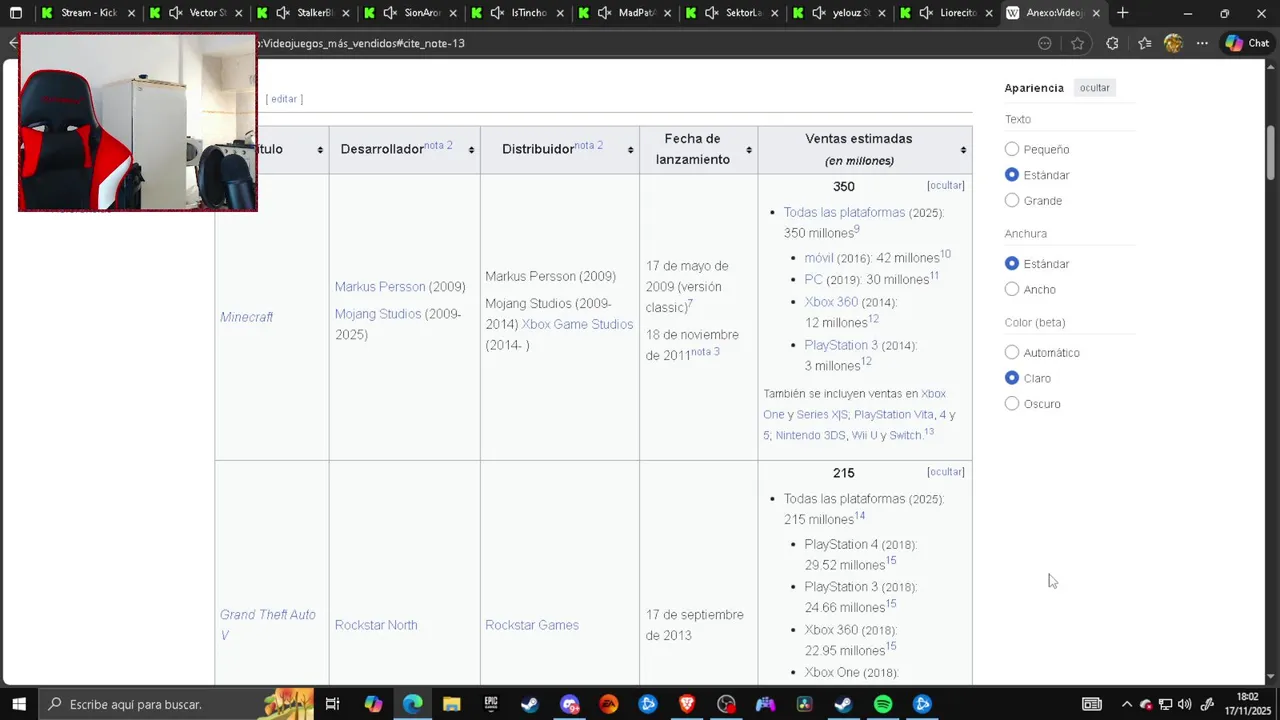1280x720 pixels.
Task: Open the browser extensions puzzle icon
Action: pos(1112,43)
